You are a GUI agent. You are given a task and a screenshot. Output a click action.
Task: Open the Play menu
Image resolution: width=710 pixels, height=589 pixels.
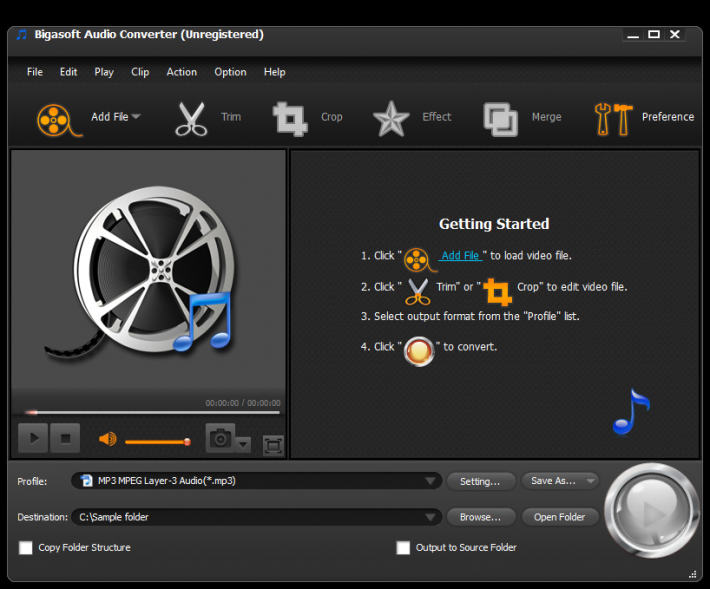click(x=104, y=72)
